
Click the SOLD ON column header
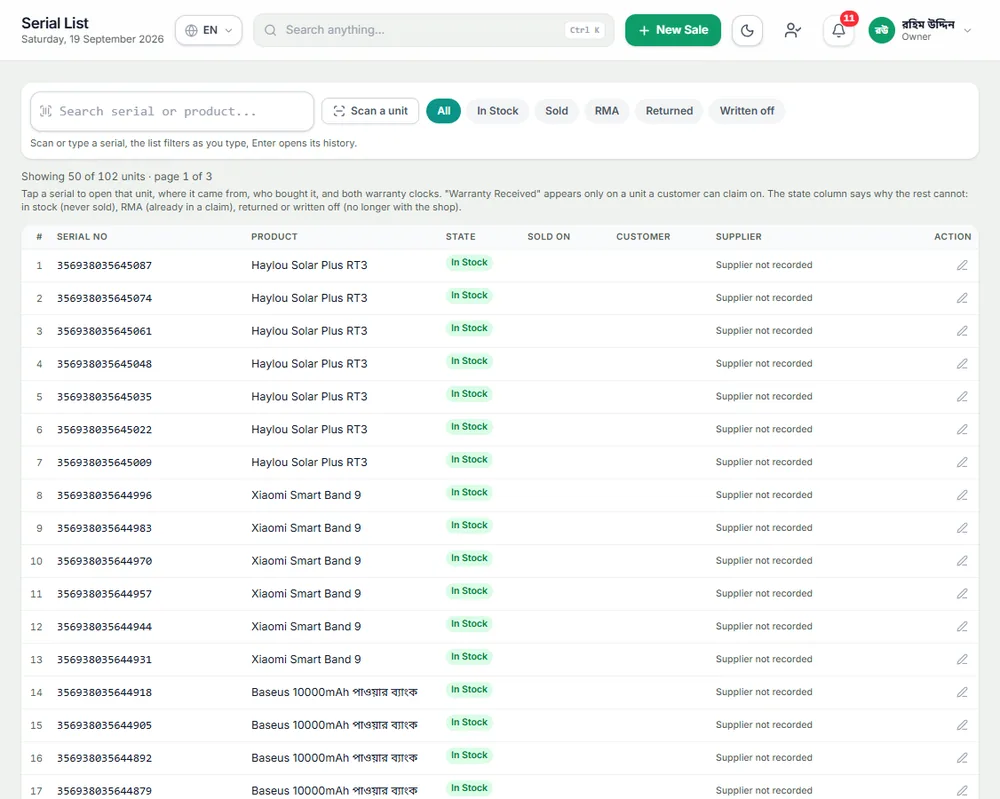pos(548,237)
